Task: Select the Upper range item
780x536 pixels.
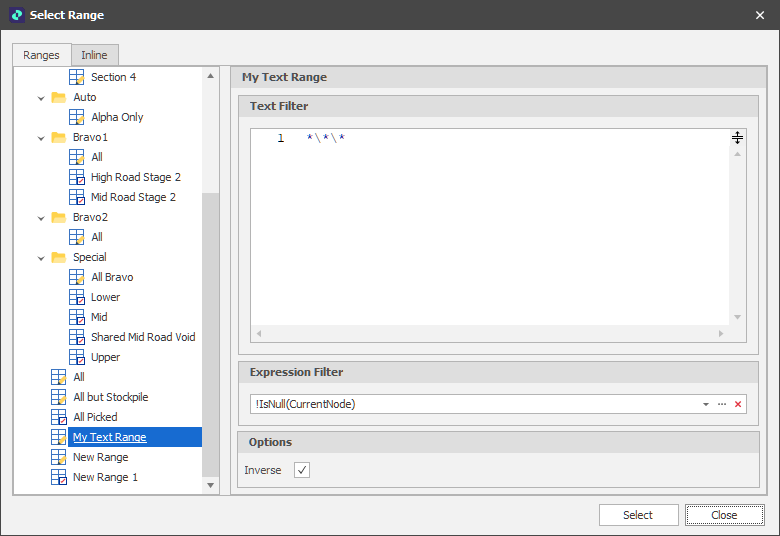Action: tap(105, 357)
